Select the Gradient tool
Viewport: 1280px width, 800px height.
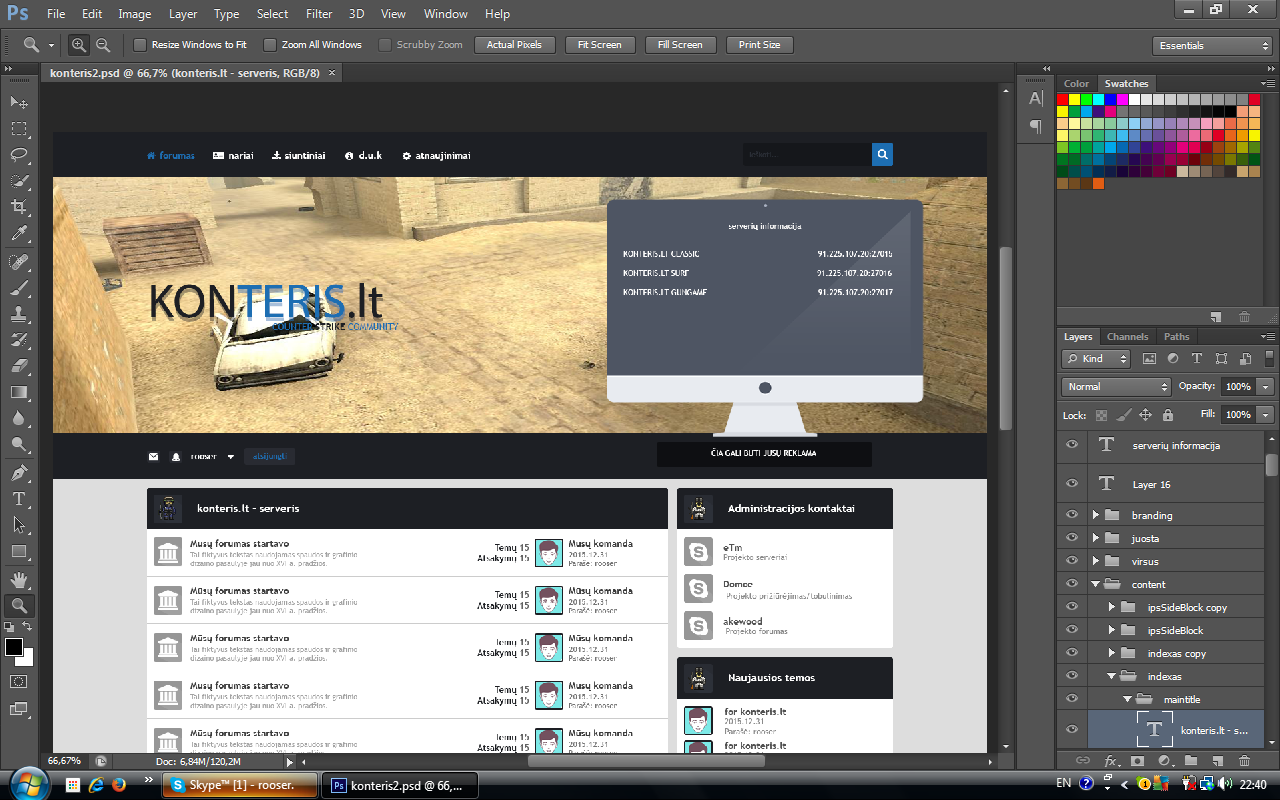[x=18, y=392]
